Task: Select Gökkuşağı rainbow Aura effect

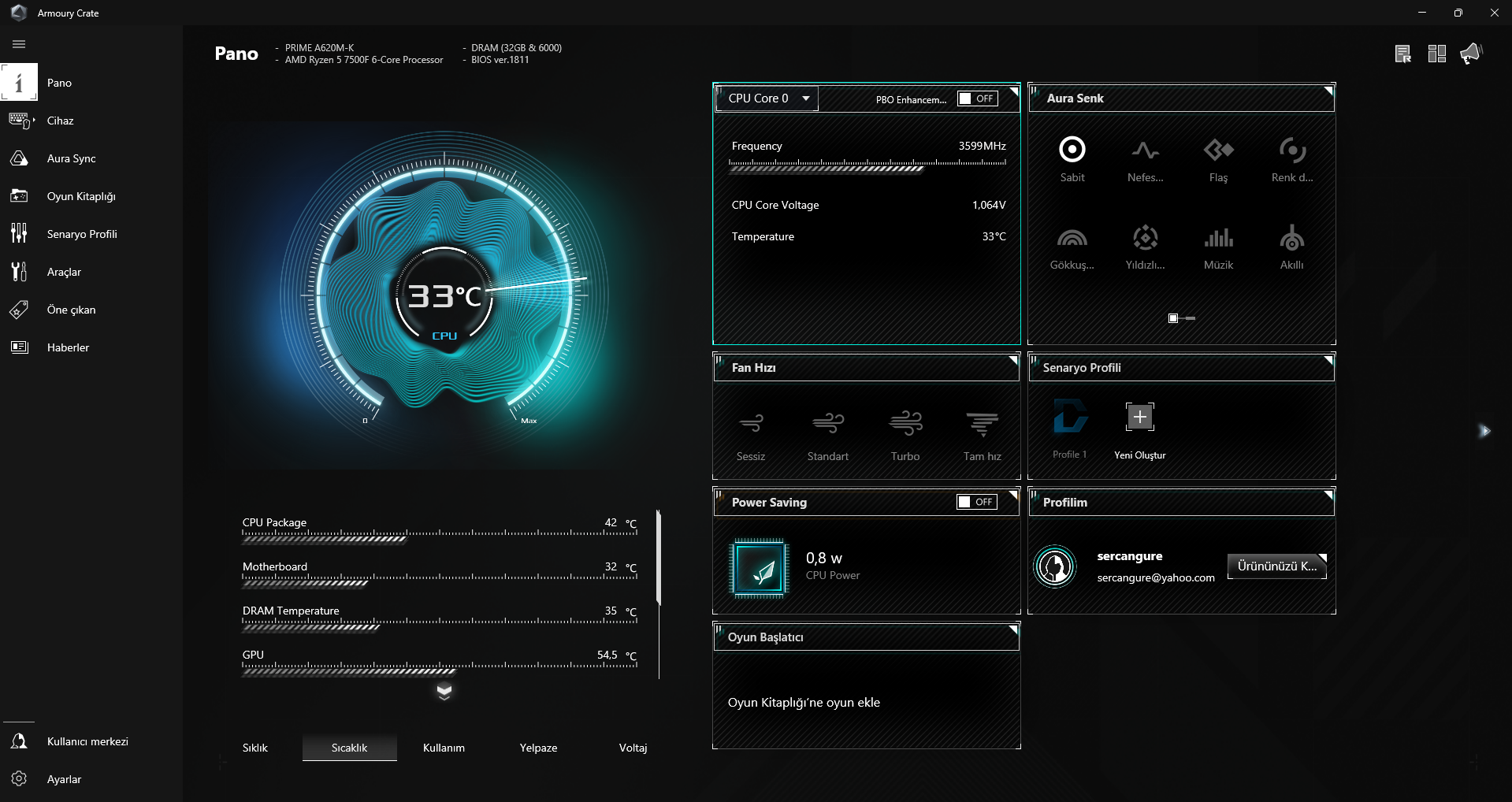Action: click(x=1072, y=247)
